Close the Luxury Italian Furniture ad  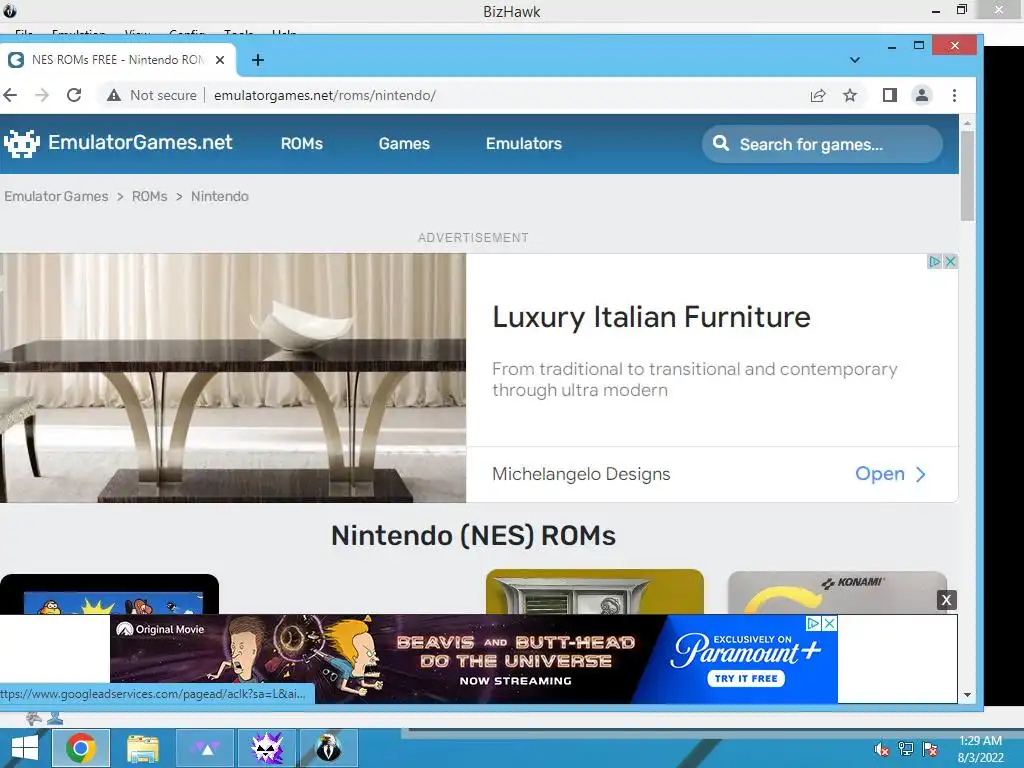click(x=950, y=261)
